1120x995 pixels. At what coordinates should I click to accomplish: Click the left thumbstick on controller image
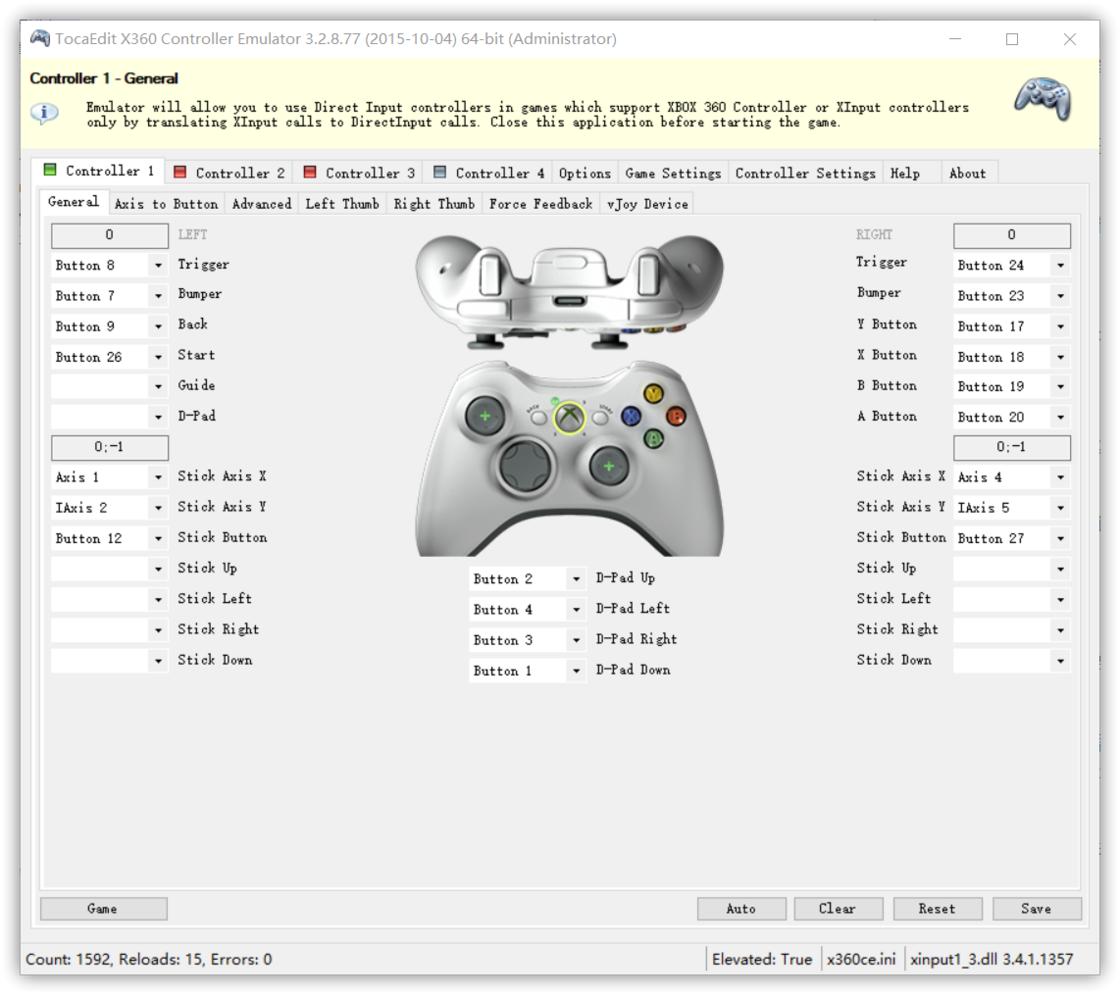click(484, 416)
